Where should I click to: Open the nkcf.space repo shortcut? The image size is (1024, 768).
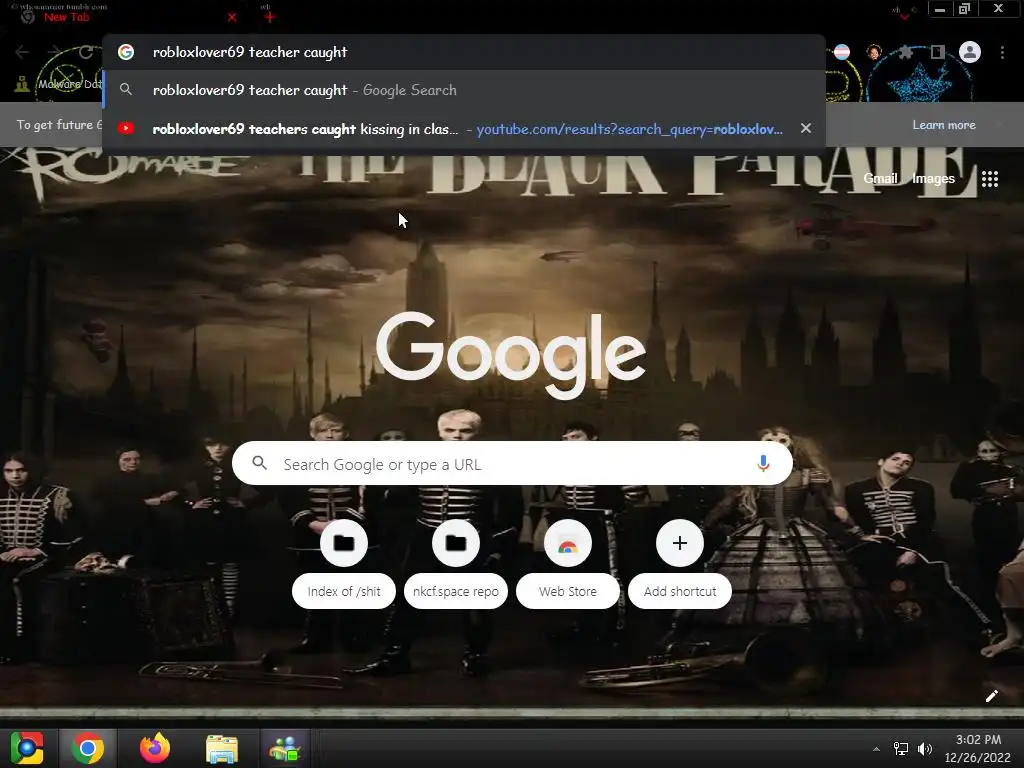(456, 563)
